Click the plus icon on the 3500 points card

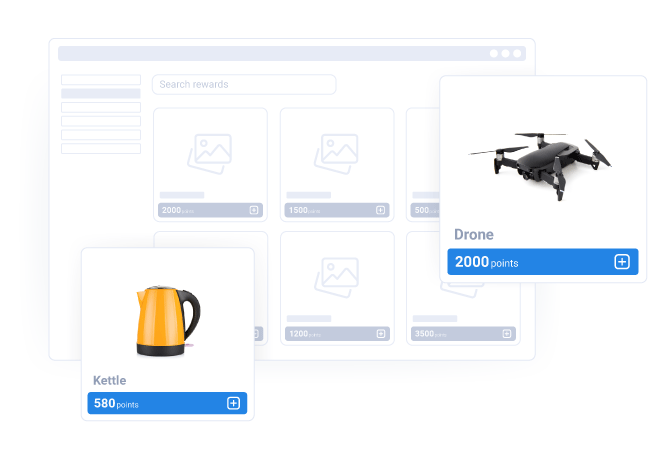(506, 333)
